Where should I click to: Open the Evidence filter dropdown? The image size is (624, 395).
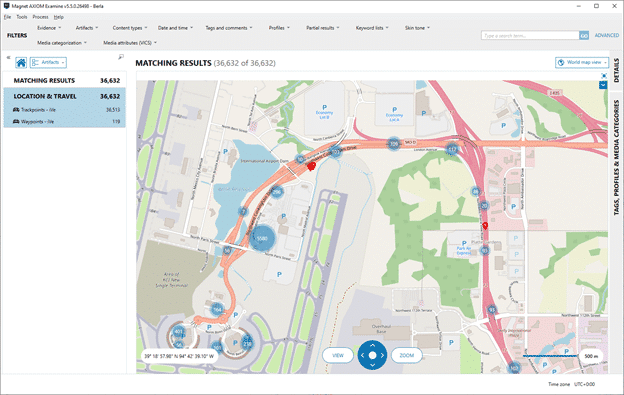tap(49, 28)
